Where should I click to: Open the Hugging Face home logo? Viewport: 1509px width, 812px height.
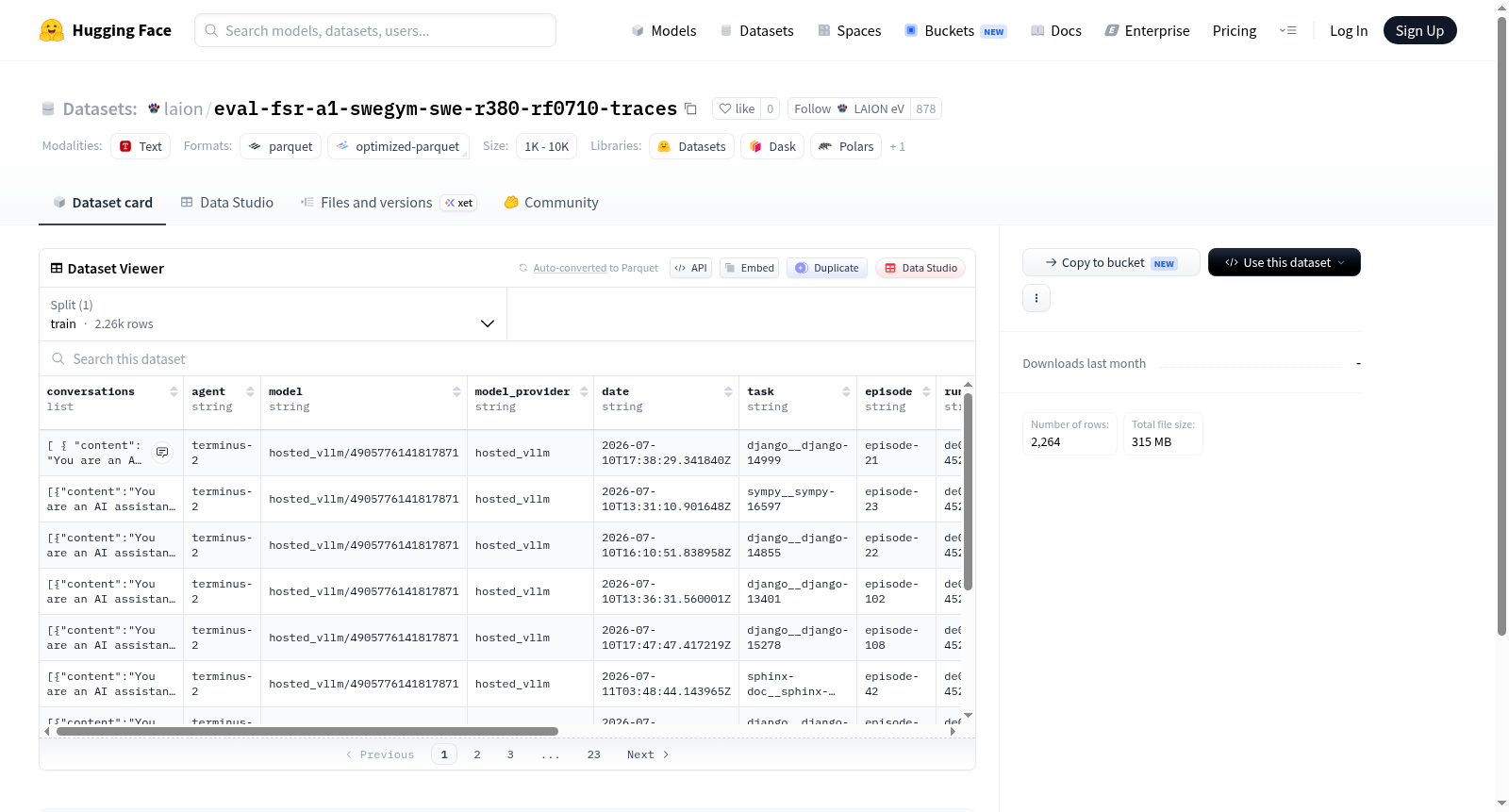[105, 30]
